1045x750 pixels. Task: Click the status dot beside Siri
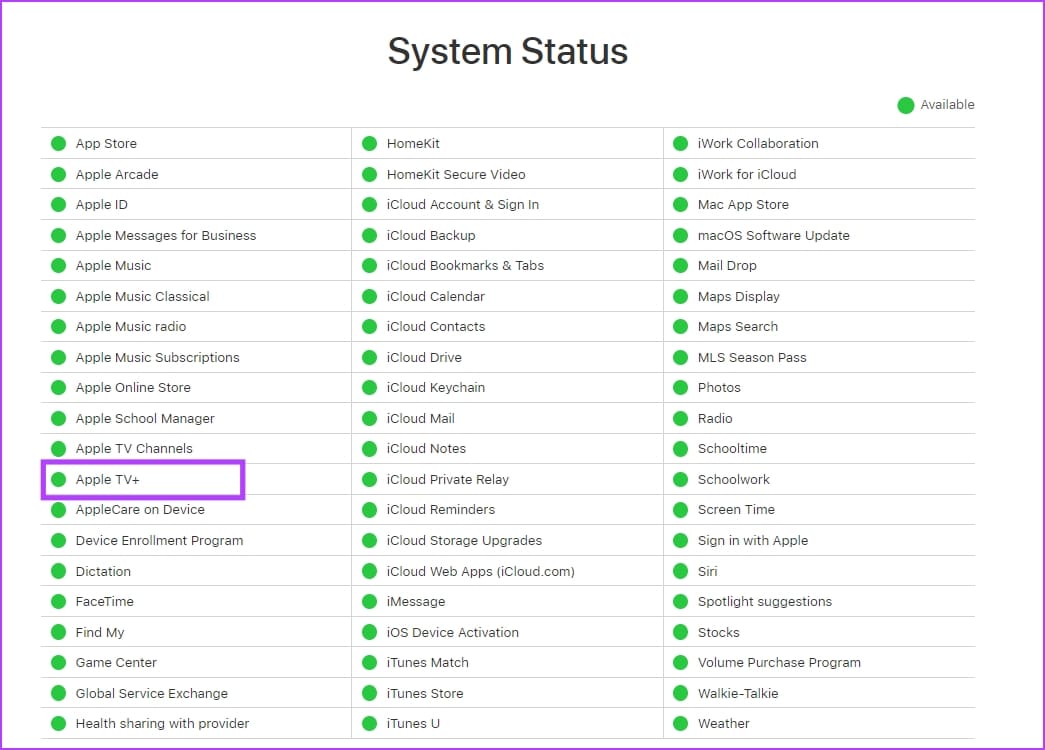[x=680, y=571]
